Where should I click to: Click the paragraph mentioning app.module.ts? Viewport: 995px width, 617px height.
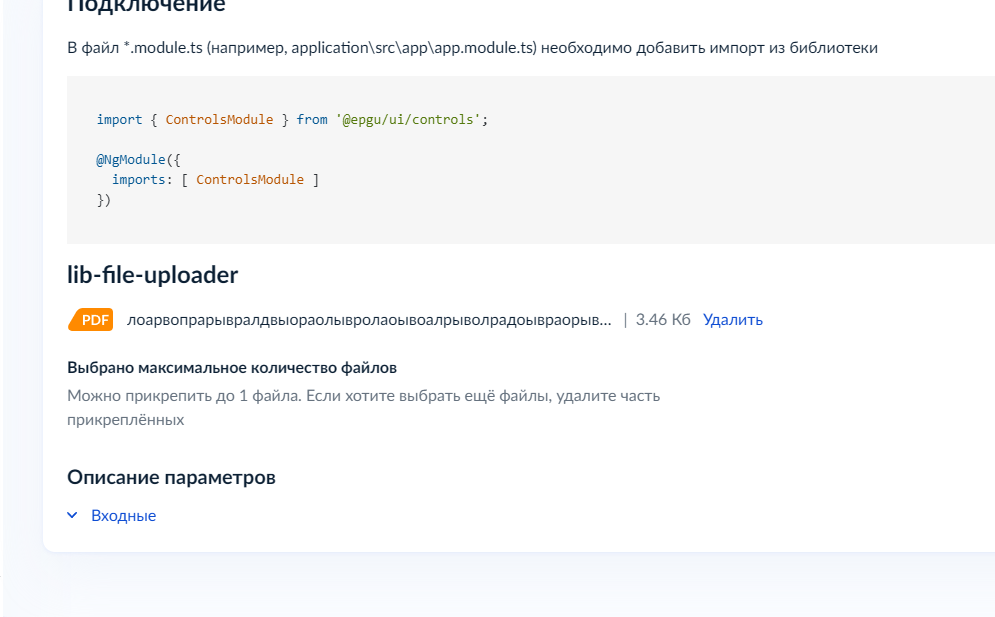pos(472,48)
